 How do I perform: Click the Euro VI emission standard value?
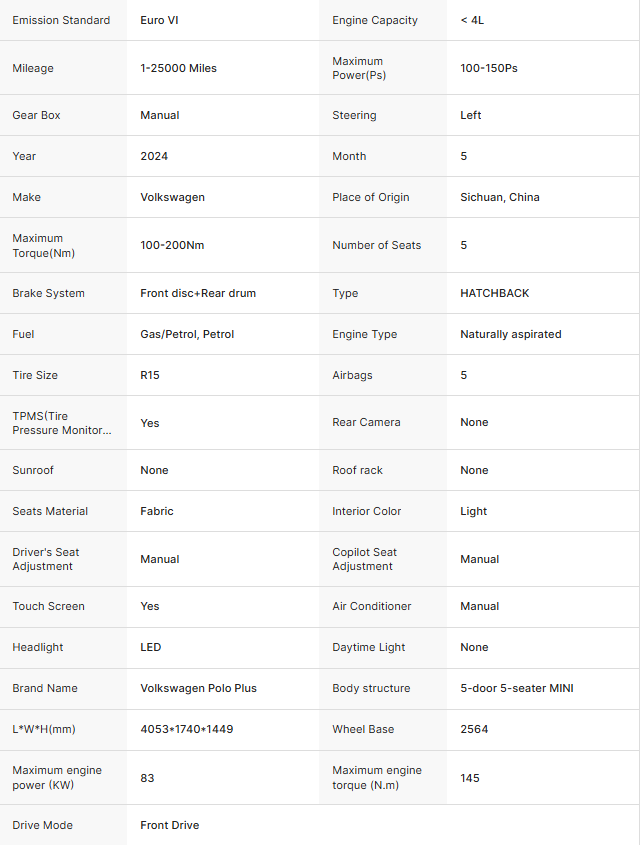159,20
